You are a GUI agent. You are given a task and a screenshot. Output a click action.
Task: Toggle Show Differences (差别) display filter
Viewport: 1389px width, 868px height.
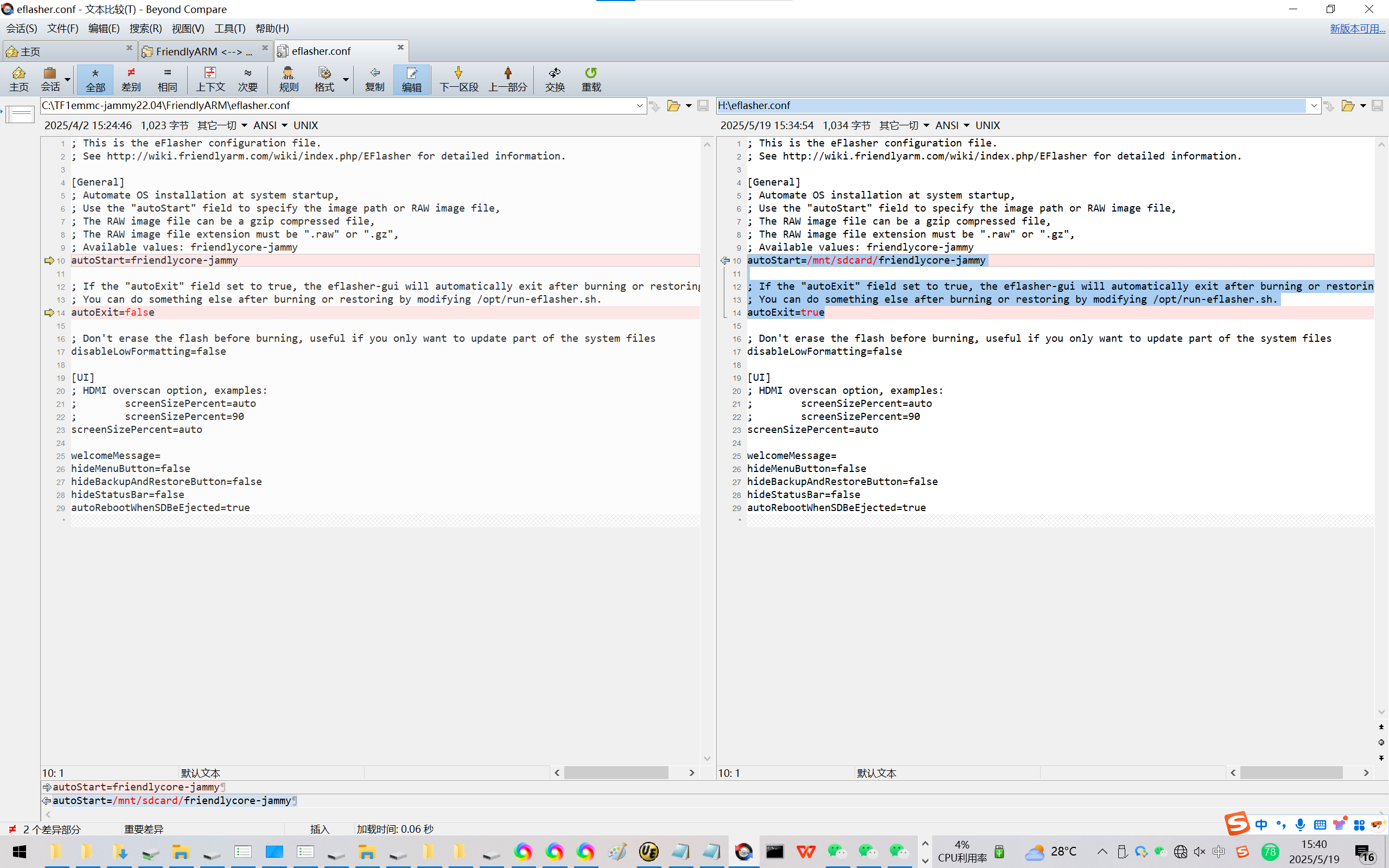click(x=131, y=79)
